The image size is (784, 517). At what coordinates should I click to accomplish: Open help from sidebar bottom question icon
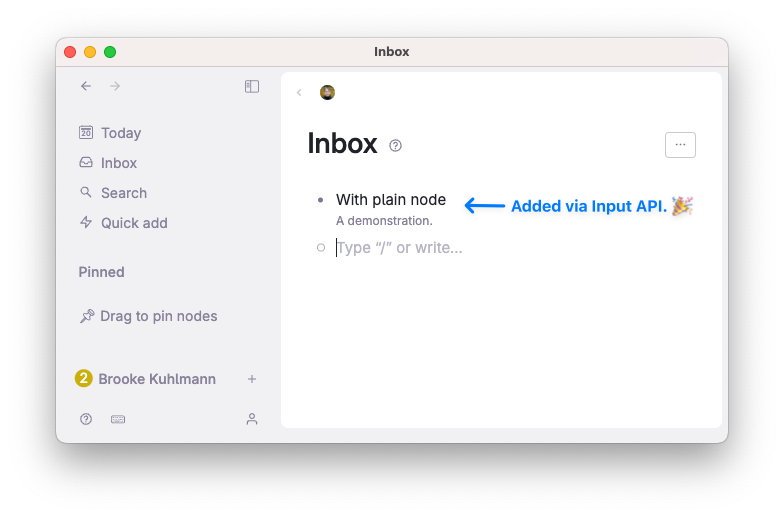point(86,419)
